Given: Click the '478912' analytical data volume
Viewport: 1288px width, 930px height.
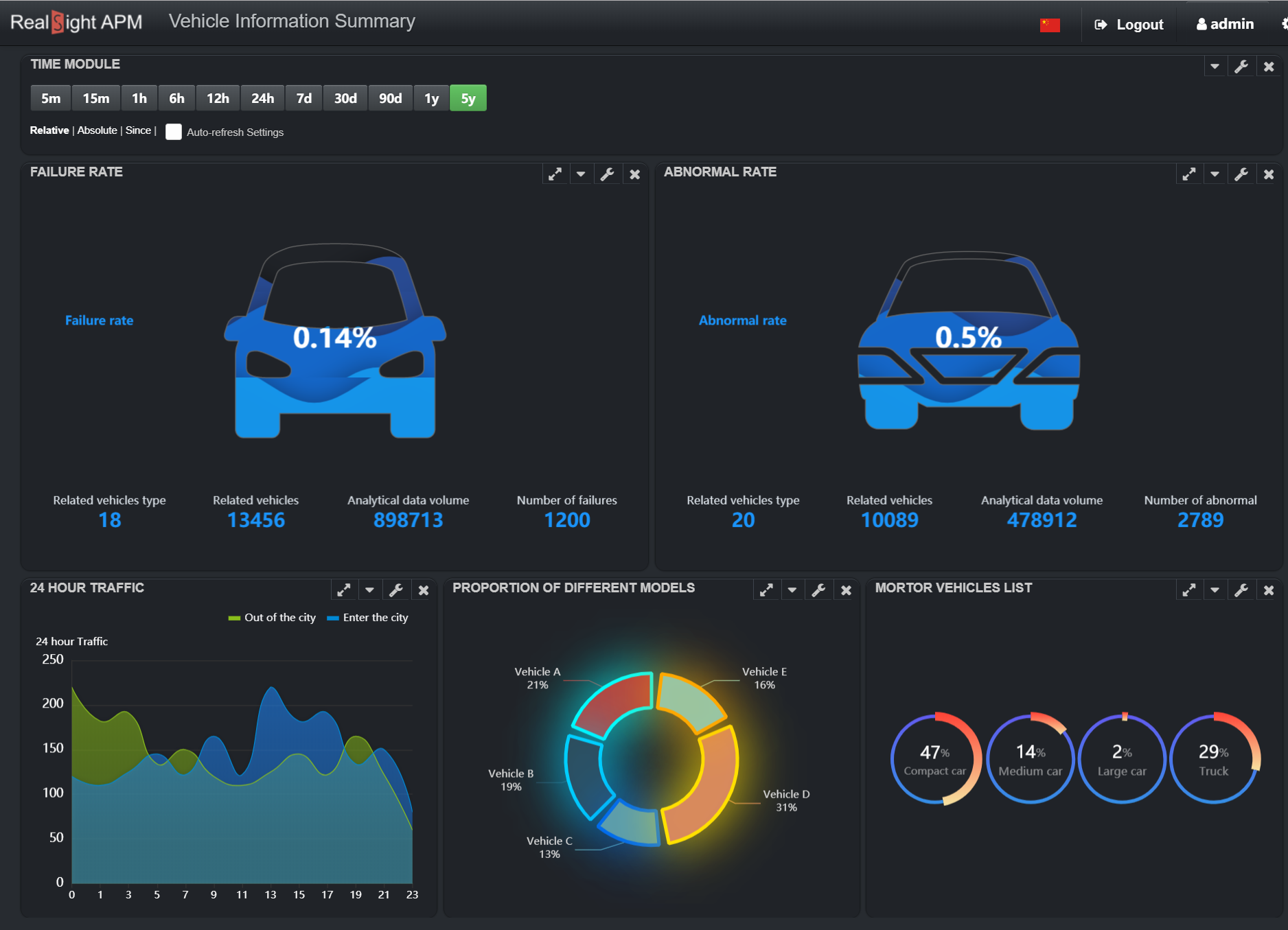Looking at the screenshot, I should point(1042,520).
